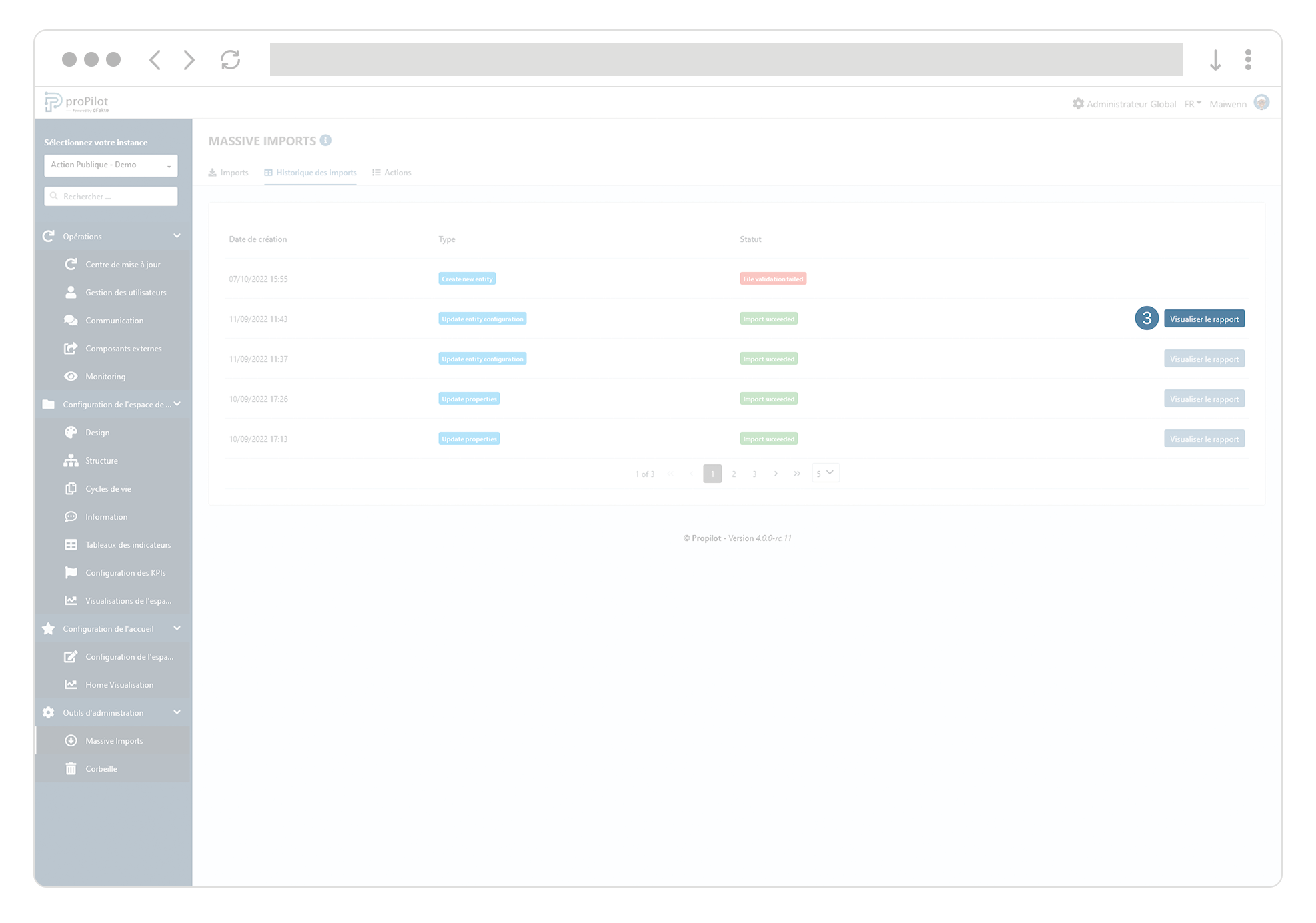
Task: Open the page size dropdown showing 5
Action: [x=825, y=473]
